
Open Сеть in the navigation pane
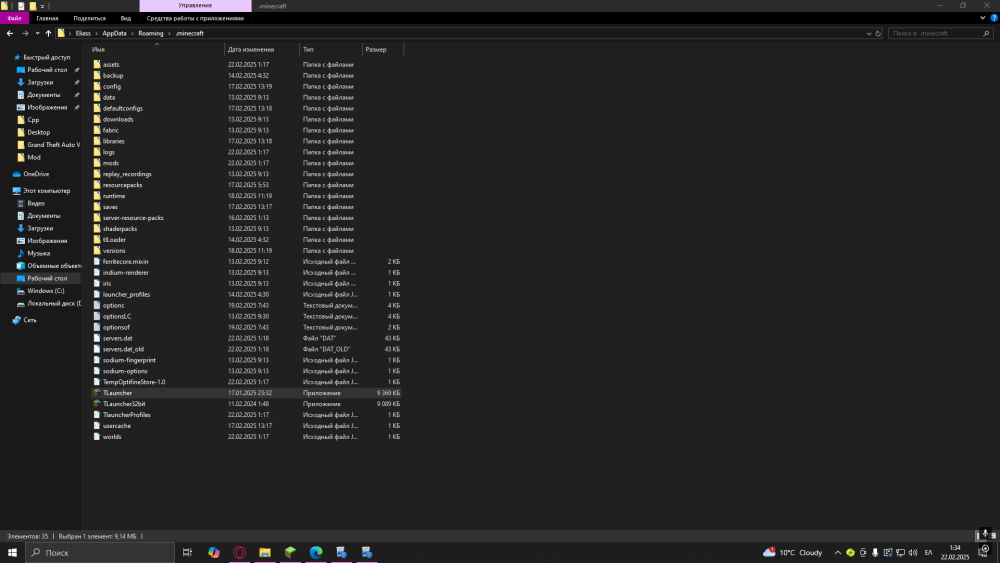pyautogui.click(x=29, y=320)
